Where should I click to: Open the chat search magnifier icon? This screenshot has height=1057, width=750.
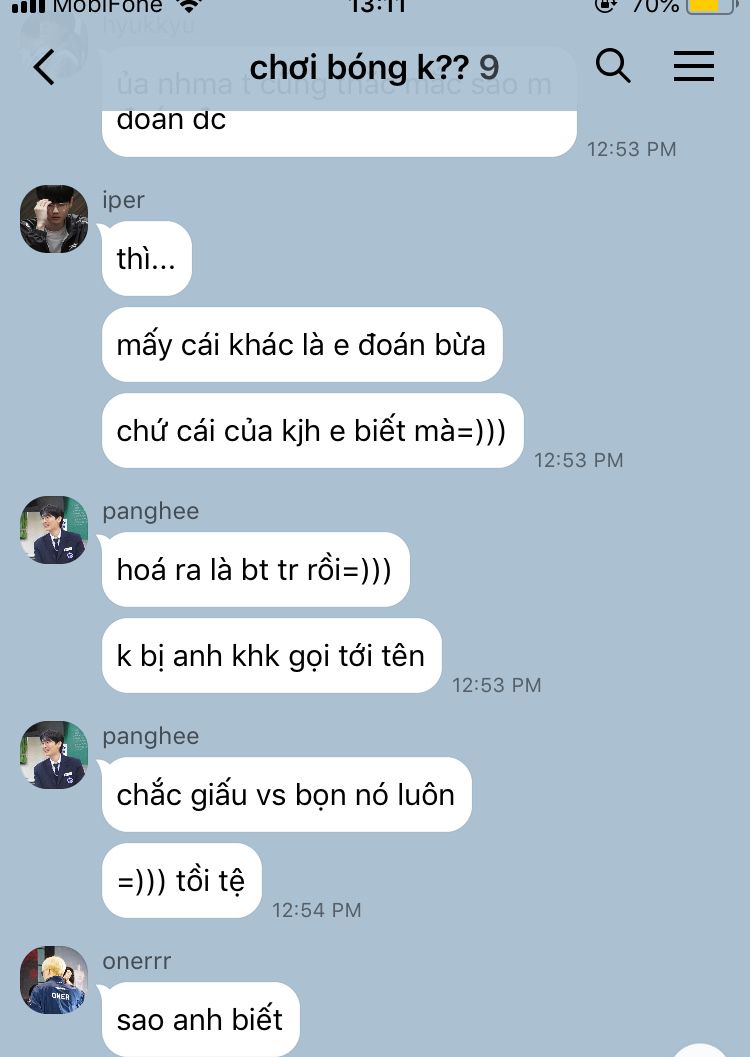(x=613, y=66)
